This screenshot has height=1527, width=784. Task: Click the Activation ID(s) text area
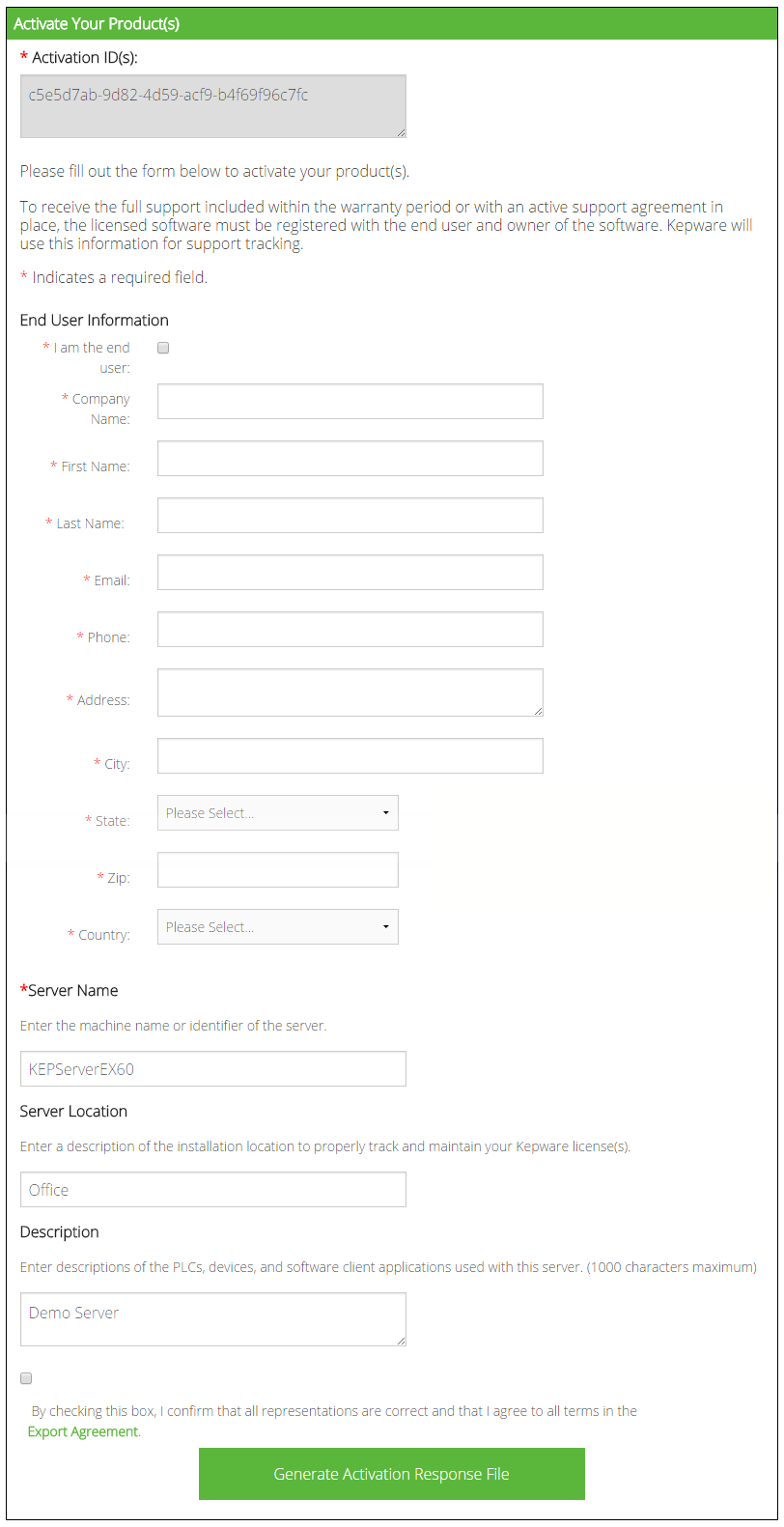(212, 106)
